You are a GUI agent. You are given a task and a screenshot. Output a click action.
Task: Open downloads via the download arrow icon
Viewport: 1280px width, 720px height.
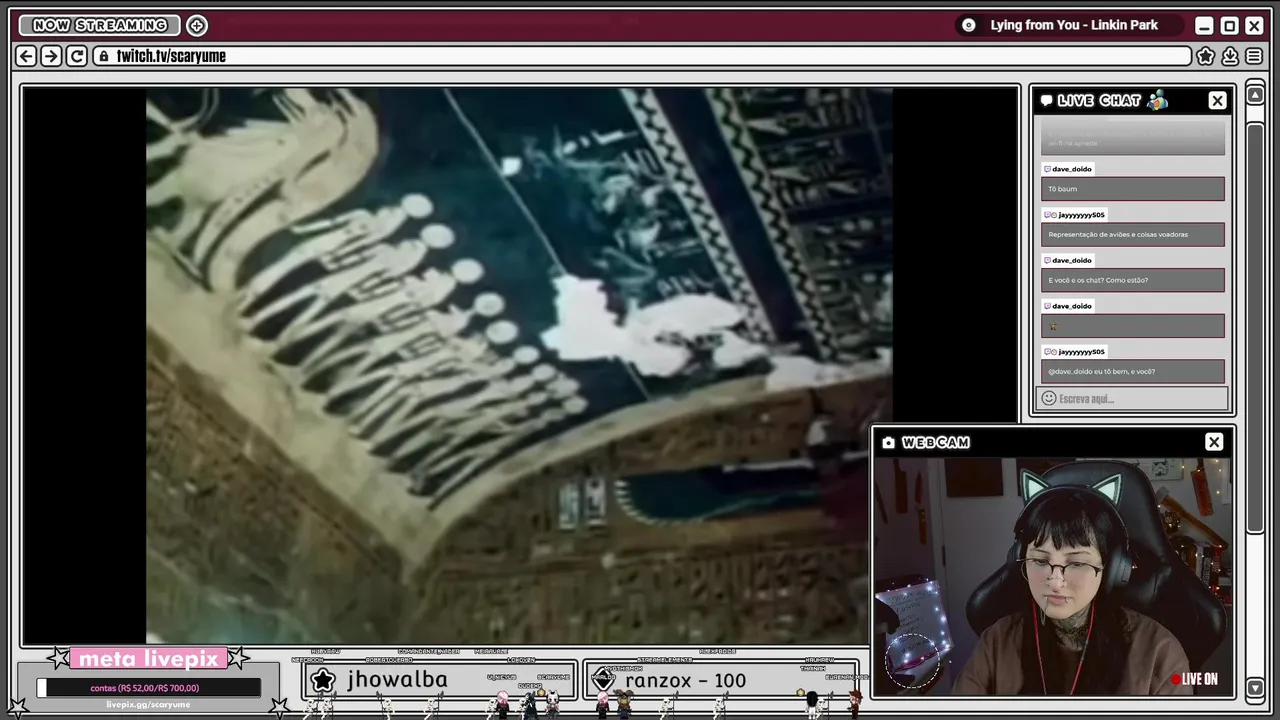coord(1230,56)
